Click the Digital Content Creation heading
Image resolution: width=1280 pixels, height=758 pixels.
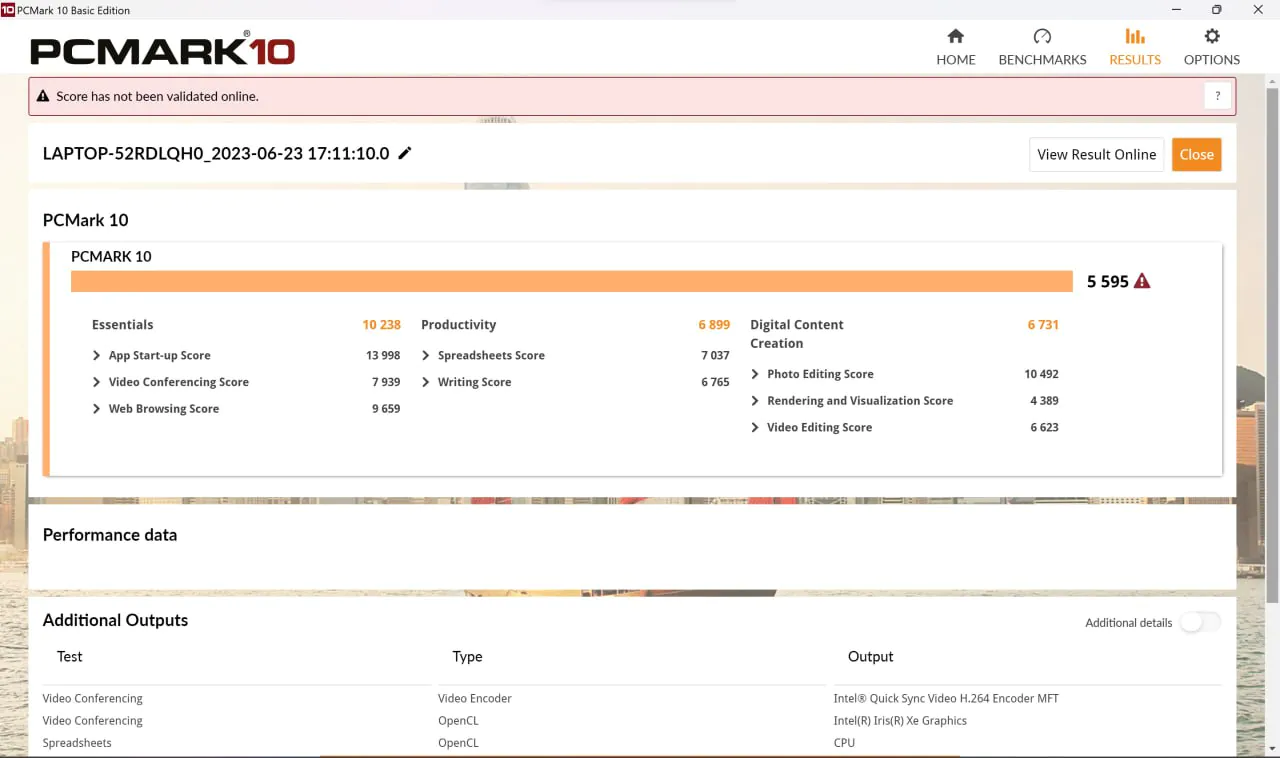pyautogui.click(x=797, y=334)
